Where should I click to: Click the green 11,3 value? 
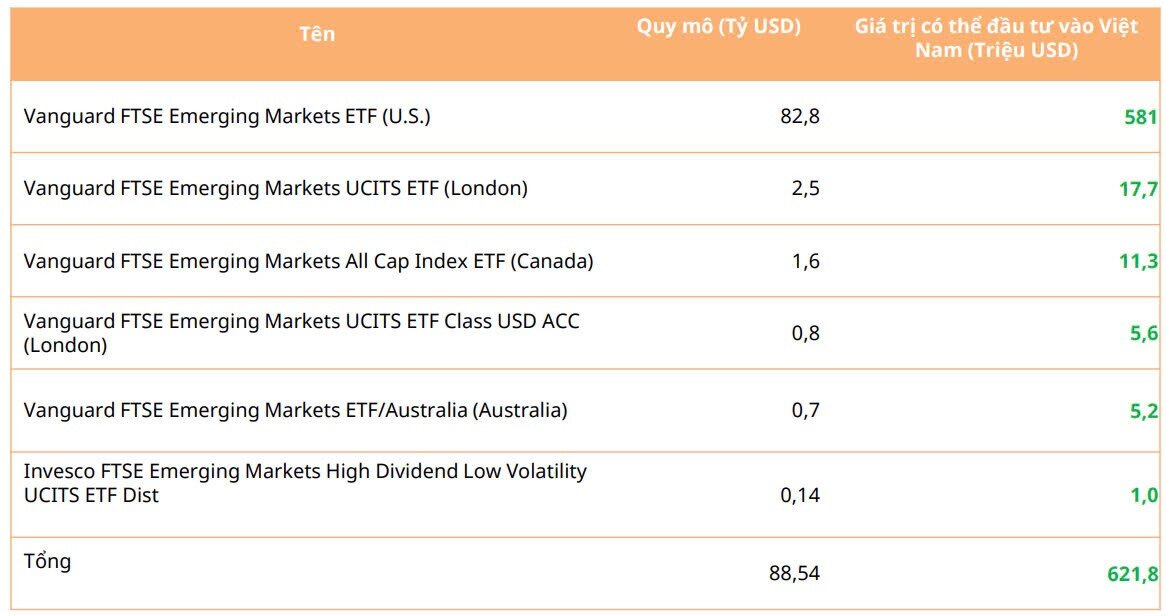coord(1138,262)
